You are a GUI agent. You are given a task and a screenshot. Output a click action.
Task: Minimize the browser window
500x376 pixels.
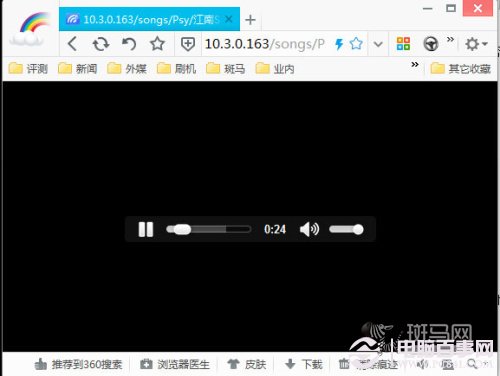click(x=428, y=9)
